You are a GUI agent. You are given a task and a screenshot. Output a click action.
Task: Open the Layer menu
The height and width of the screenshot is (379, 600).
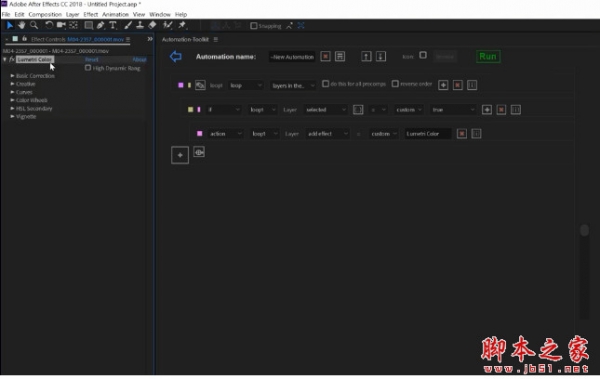(x=72, y=15)
